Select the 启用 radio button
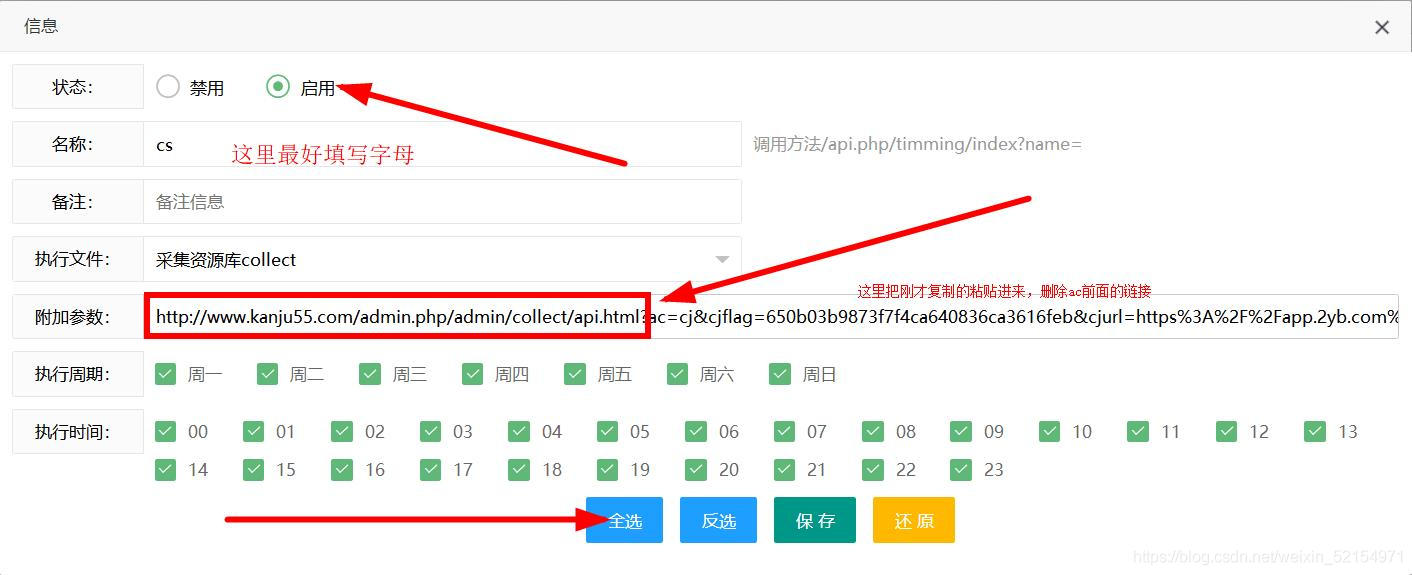1412x575 pixels. [x=278, y=87]
